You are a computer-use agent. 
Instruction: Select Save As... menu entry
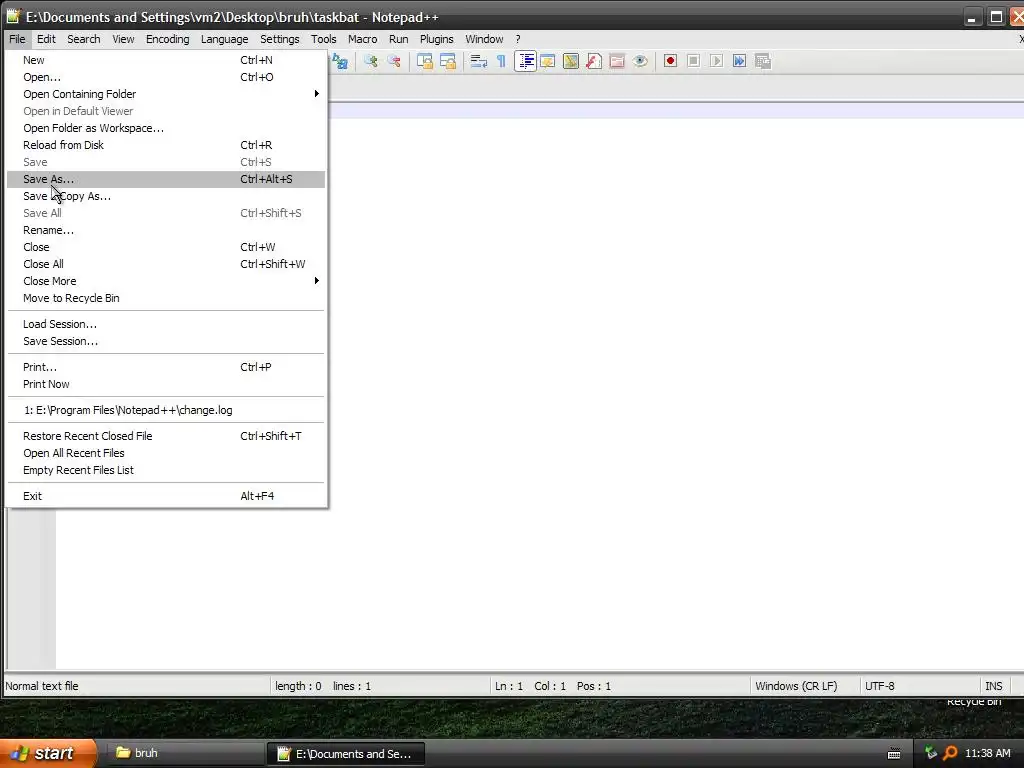click(166, 179)
